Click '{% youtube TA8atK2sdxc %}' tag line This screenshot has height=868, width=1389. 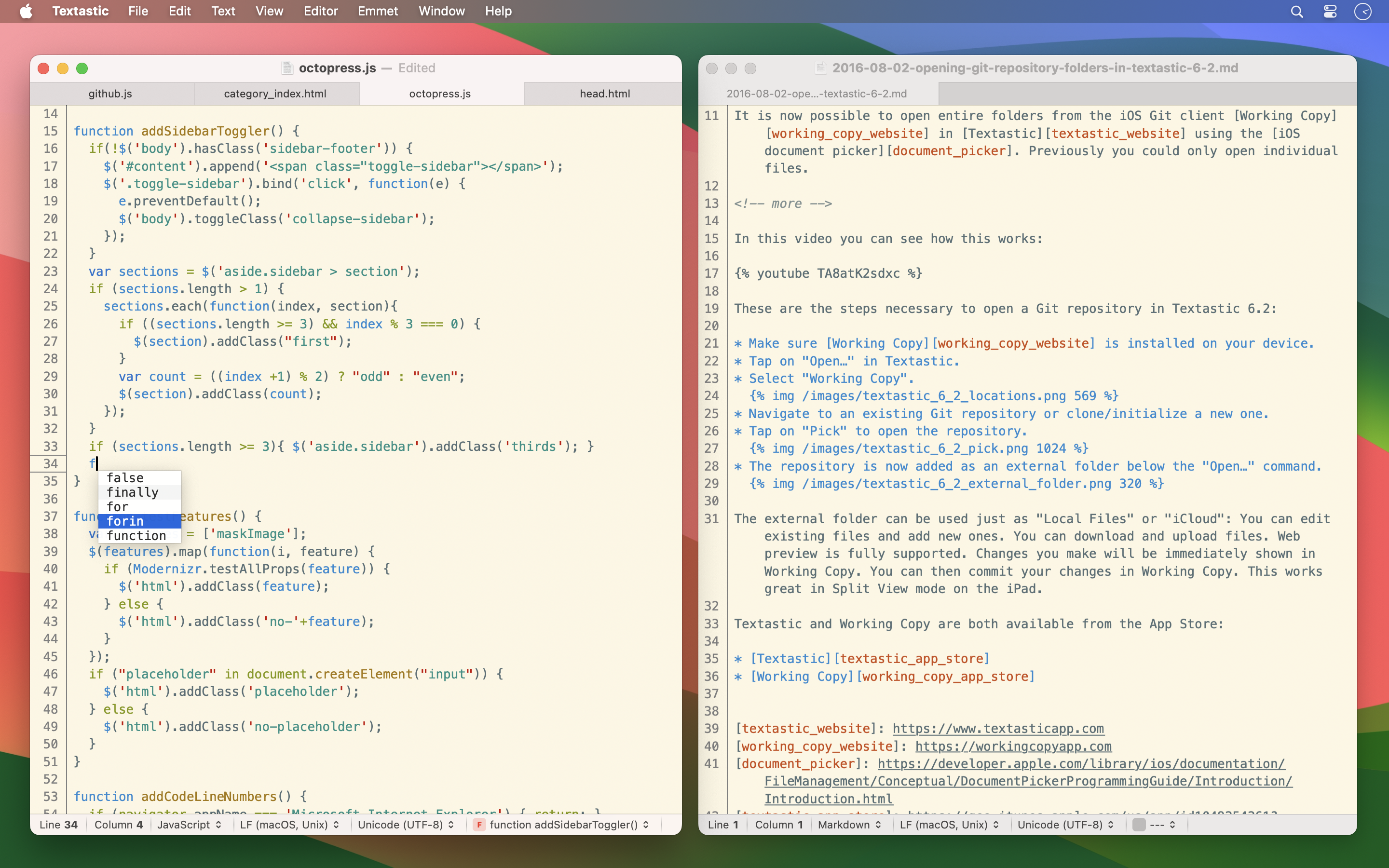(828, 273)
